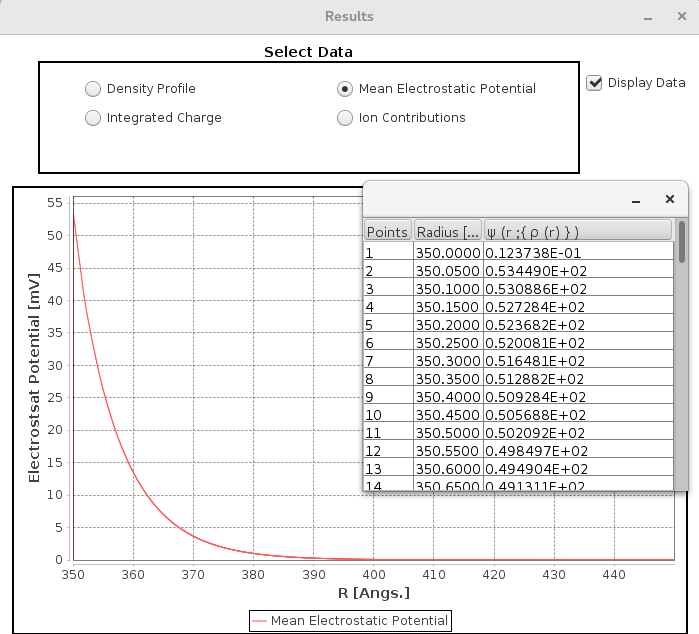699x634 pixels.
Task: Select the Density Profile radio button
Action: click(93, 89)
